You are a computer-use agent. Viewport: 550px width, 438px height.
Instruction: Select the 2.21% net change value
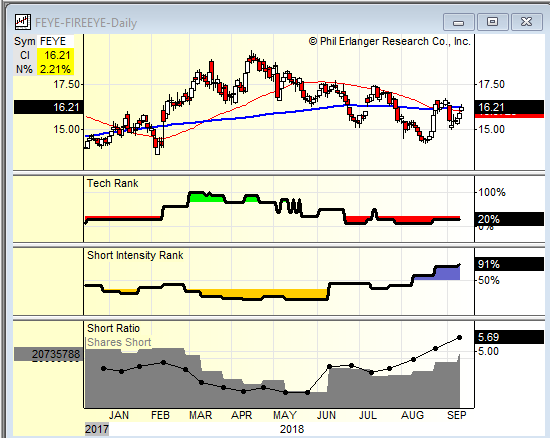(x=55, y=69)
